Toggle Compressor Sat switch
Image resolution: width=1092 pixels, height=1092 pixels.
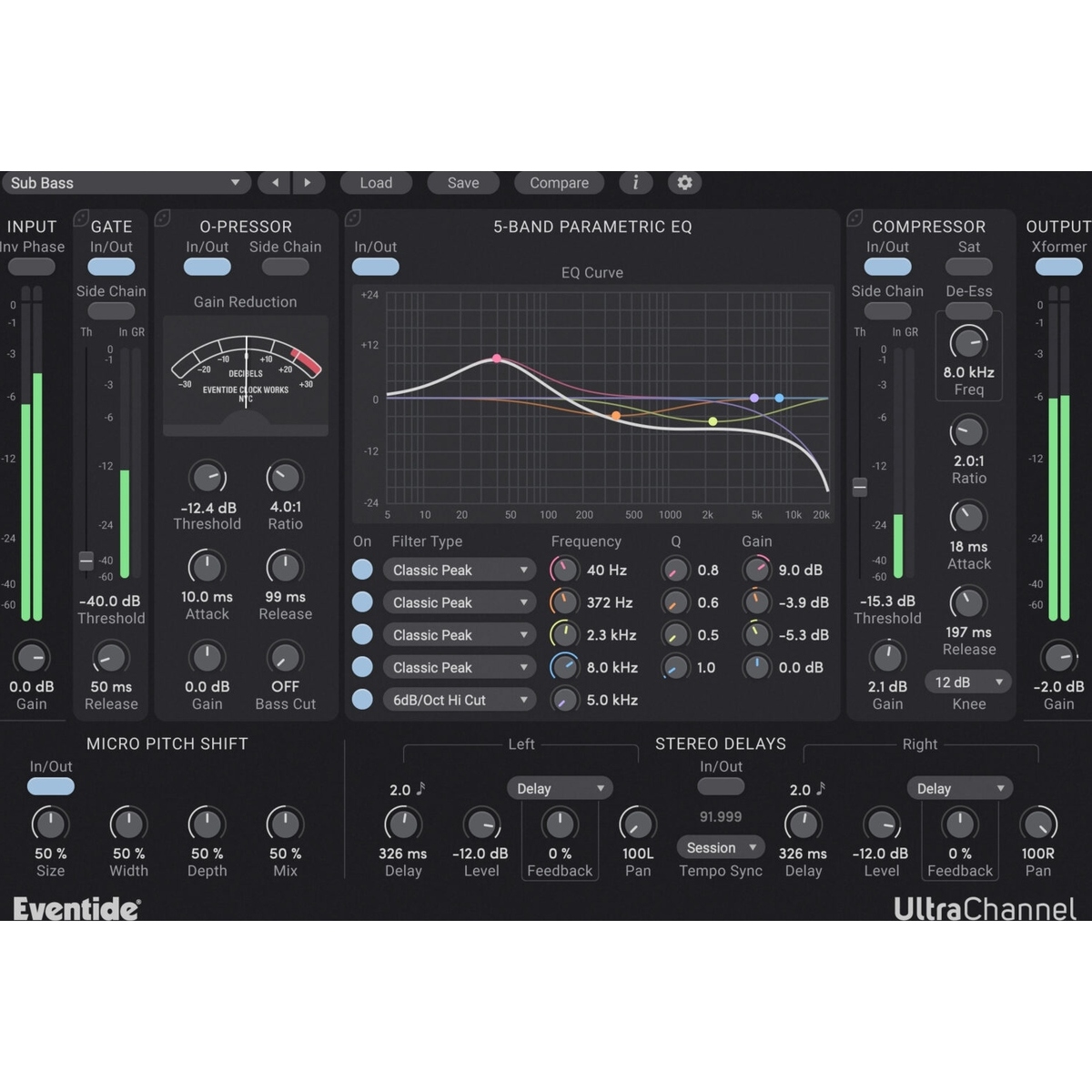(968, 267)
